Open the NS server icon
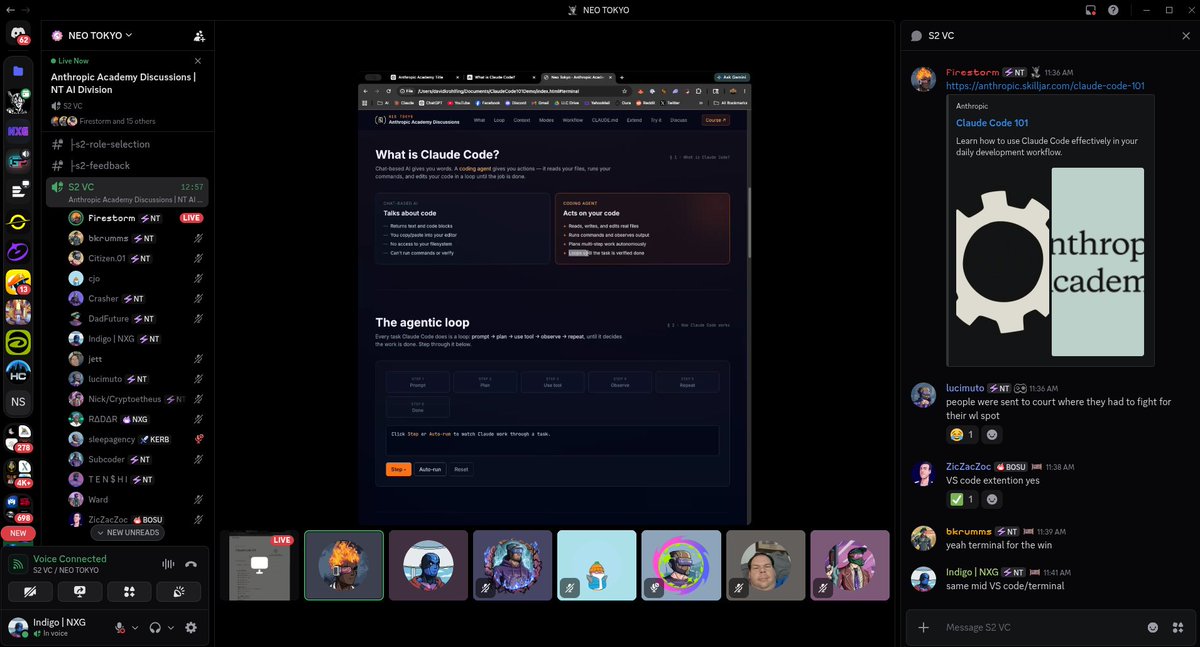Screen dimensions: 1200x647 18,402
